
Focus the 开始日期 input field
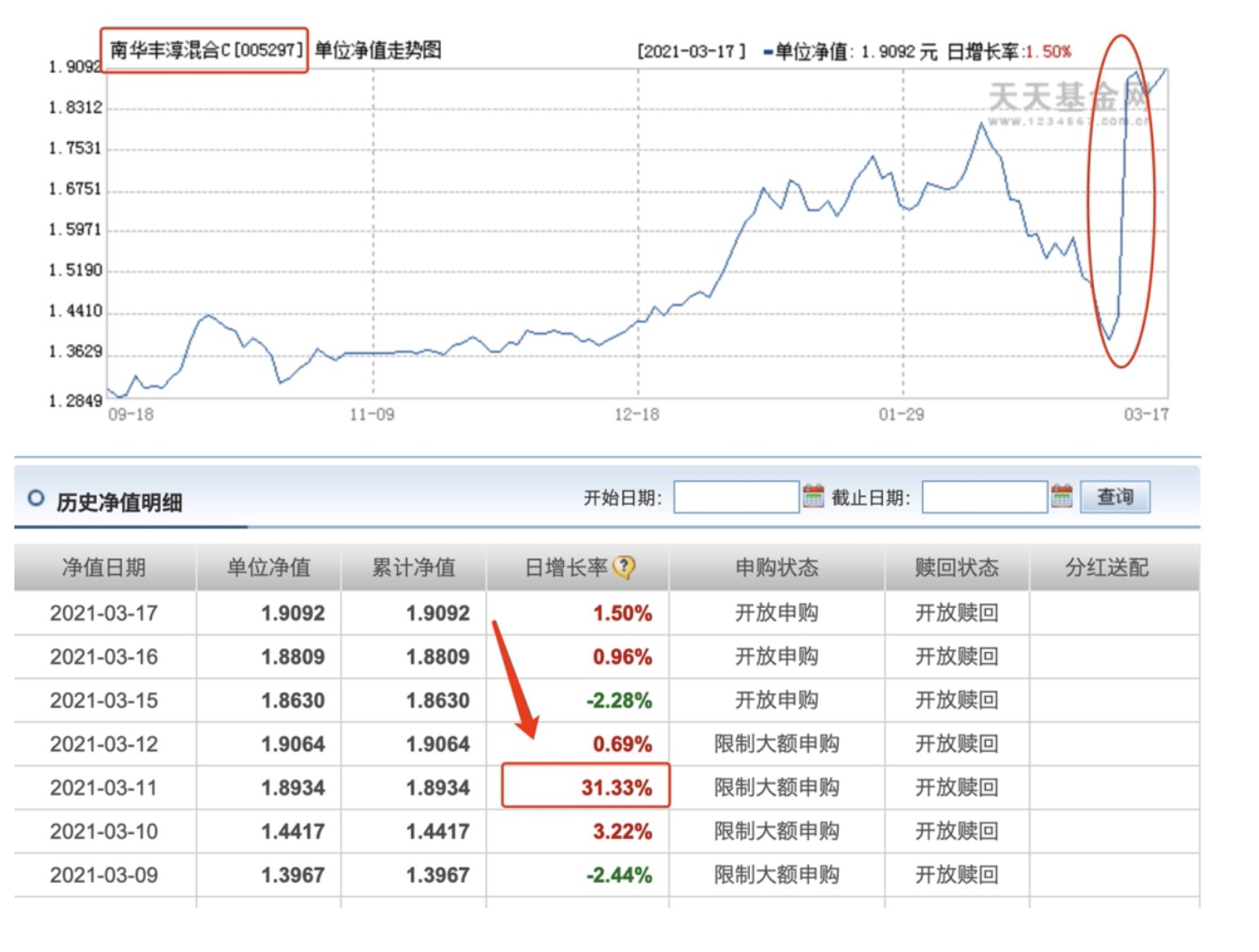[736, 497]
